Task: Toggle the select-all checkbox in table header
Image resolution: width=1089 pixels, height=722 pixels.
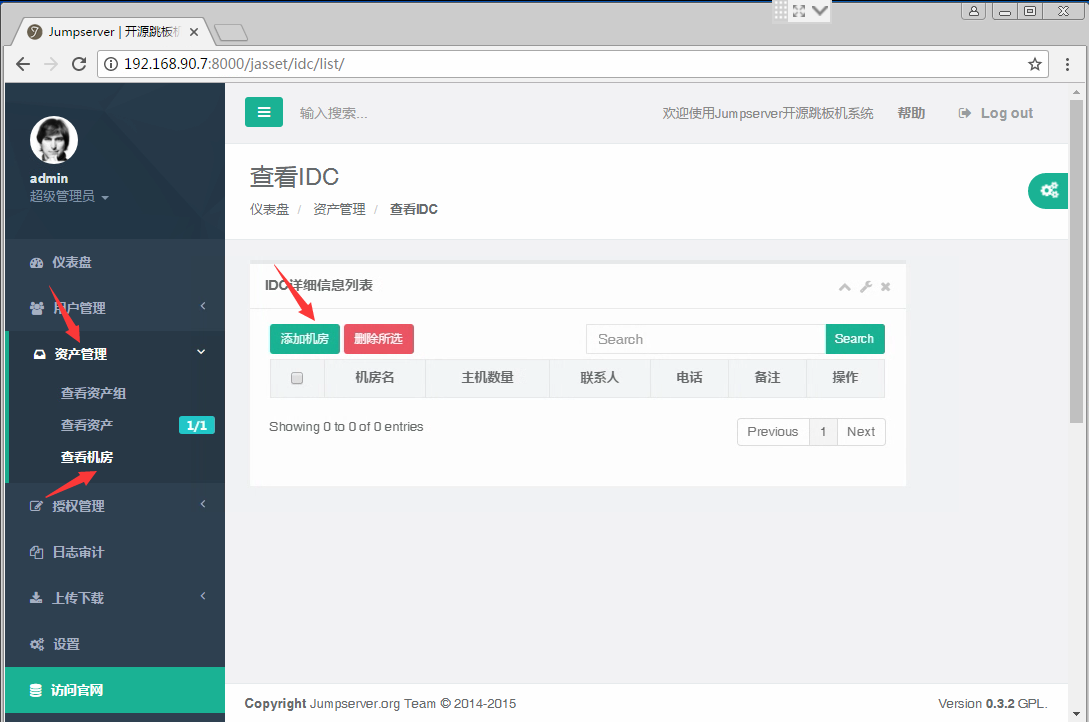Action: click(x=296, y=378)
